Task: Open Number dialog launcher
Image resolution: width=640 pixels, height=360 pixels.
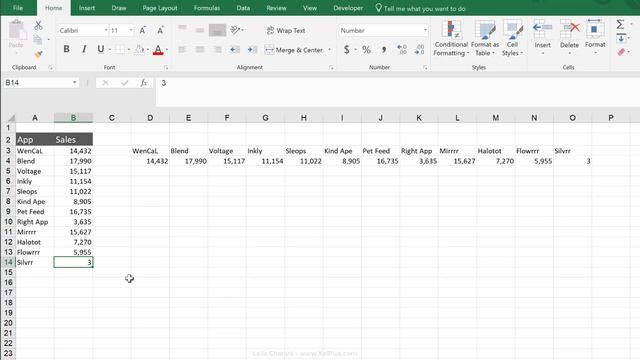Action: click(425, 68)
